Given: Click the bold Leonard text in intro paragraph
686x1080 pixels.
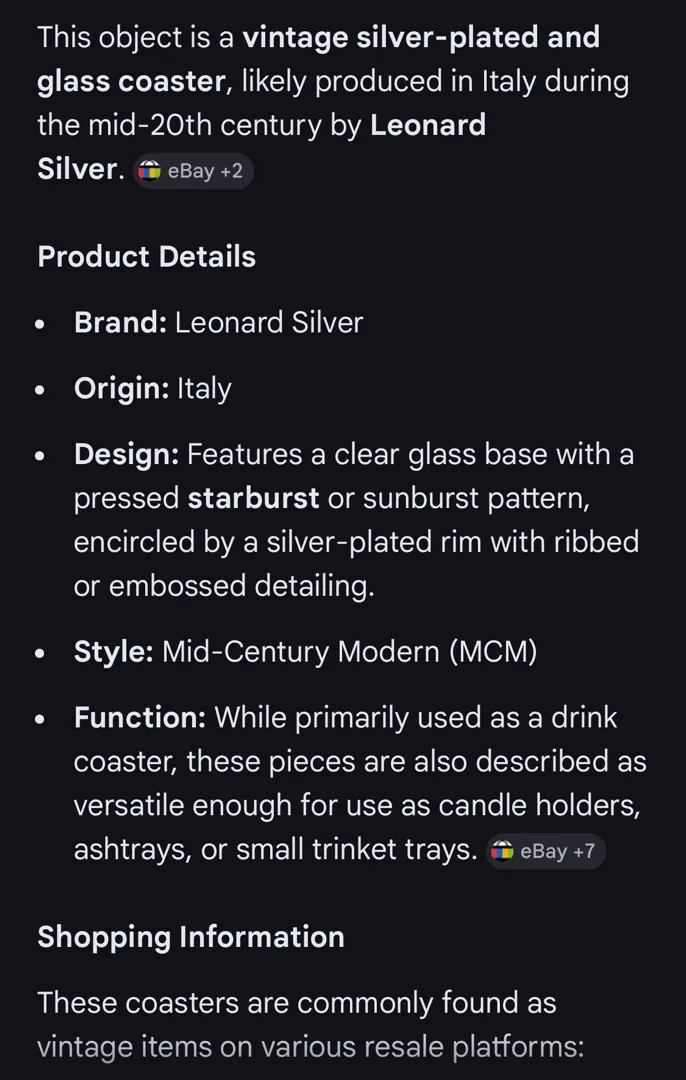Looking at the screenshot, I should click(428, 125).
